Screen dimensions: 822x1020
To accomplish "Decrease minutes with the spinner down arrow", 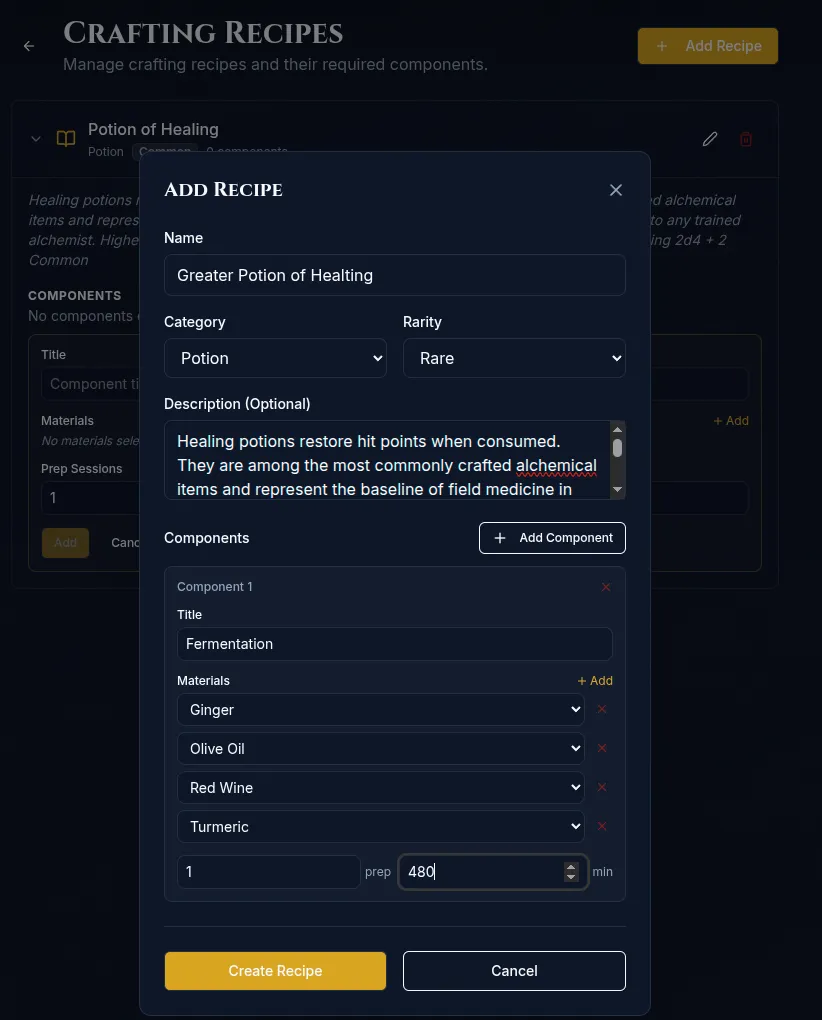I will coord(571,877).
